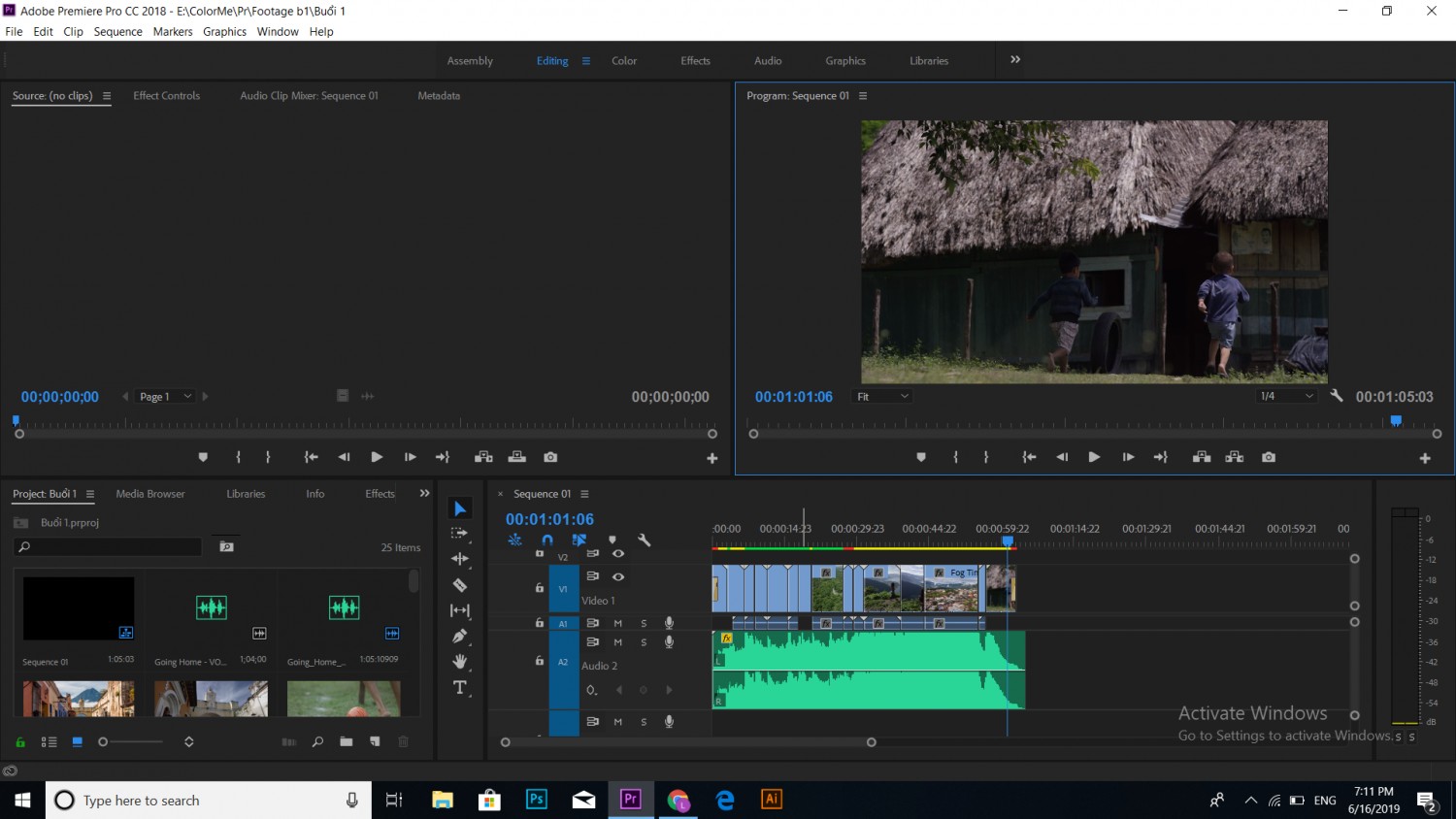Open playback resolution 1/4 dropdown

pos(1286,396)
